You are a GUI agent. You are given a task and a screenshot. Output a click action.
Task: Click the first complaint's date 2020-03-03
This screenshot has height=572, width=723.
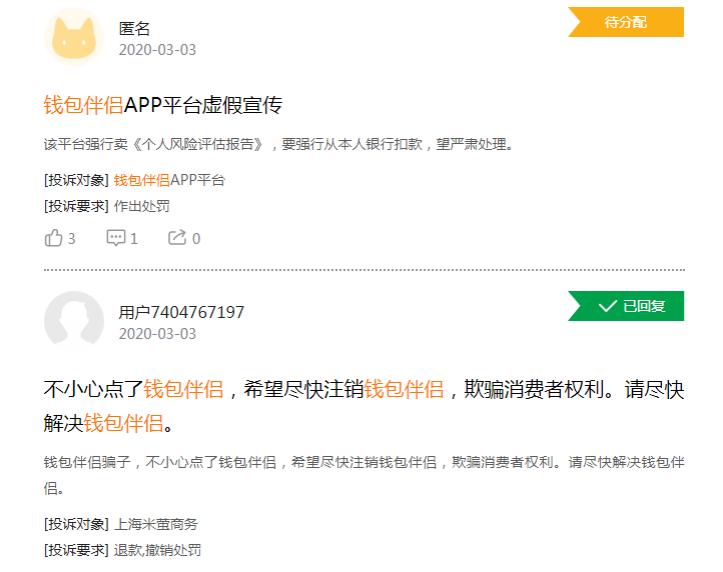[x=157, y=50]
